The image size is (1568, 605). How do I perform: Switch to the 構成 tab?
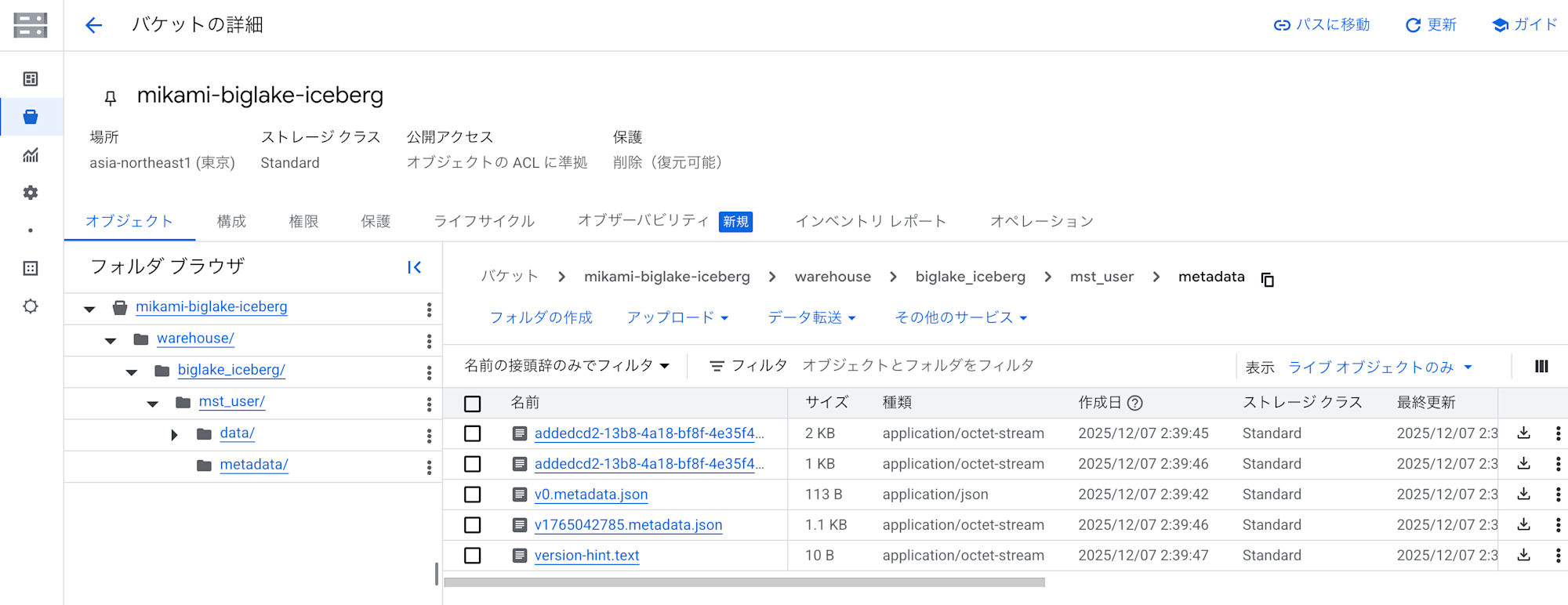coord(231,222)
